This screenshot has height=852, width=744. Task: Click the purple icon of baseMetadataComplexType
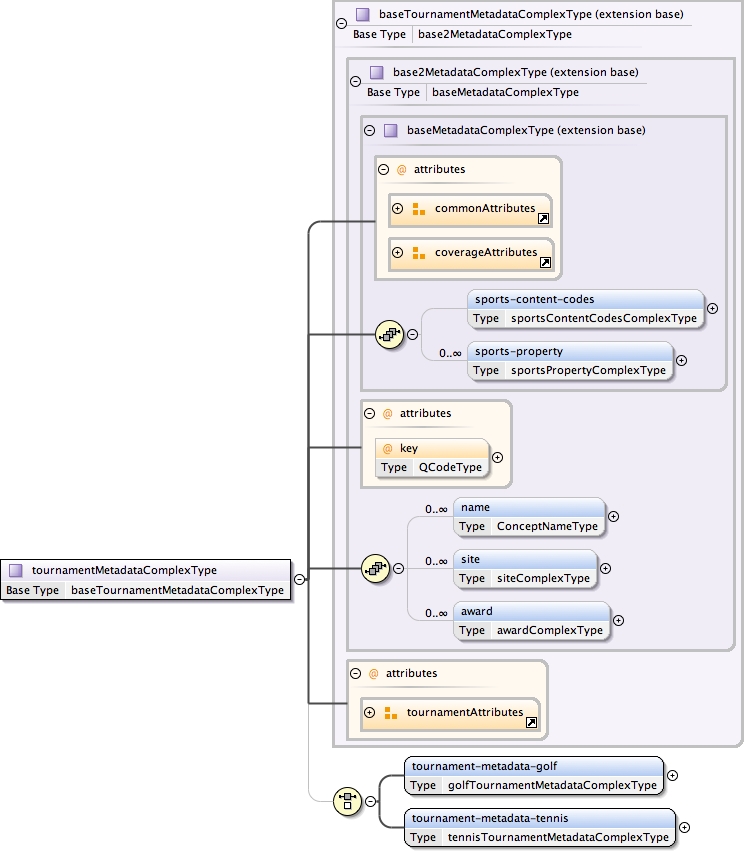[391, 130]
